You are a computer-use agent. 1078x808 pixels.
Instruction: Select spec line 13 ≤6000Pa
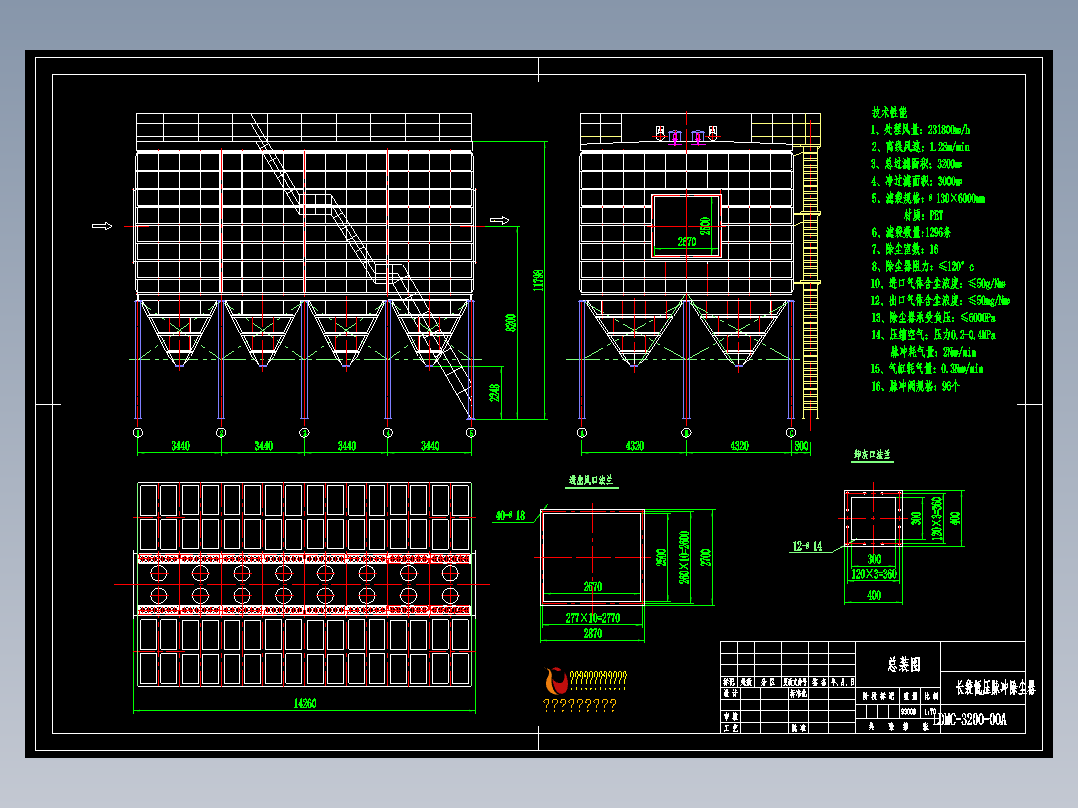point(933,318)
